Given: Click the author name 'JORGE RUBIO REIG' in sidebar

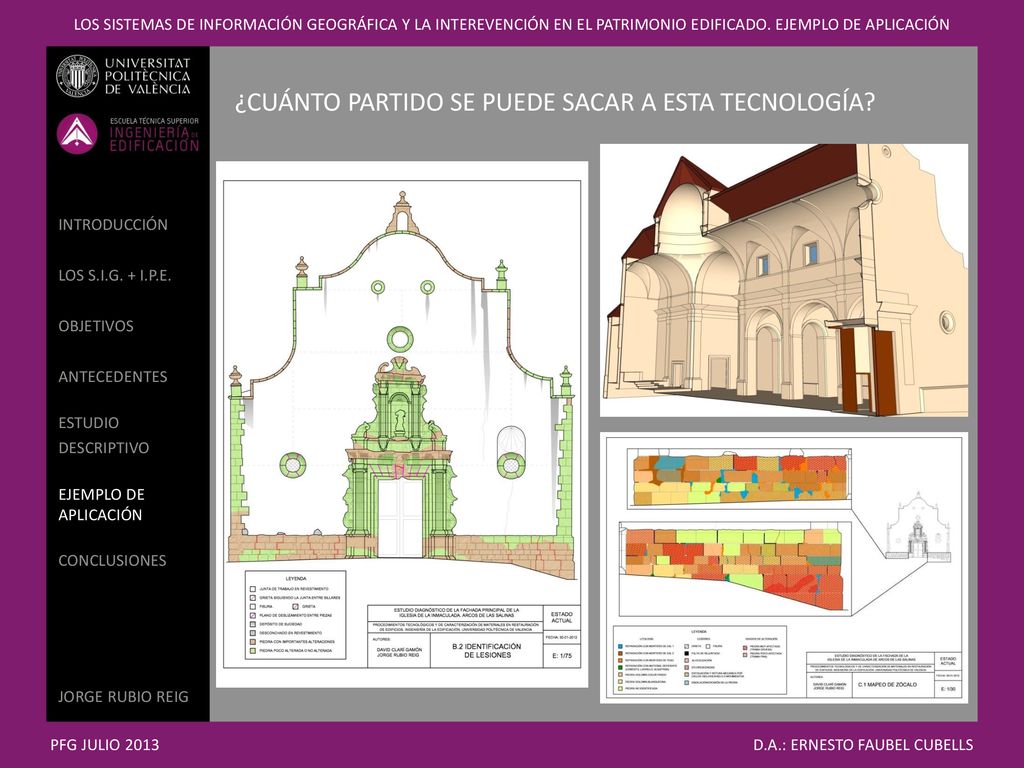Looking at the screenshot, I should pos(123,697).
